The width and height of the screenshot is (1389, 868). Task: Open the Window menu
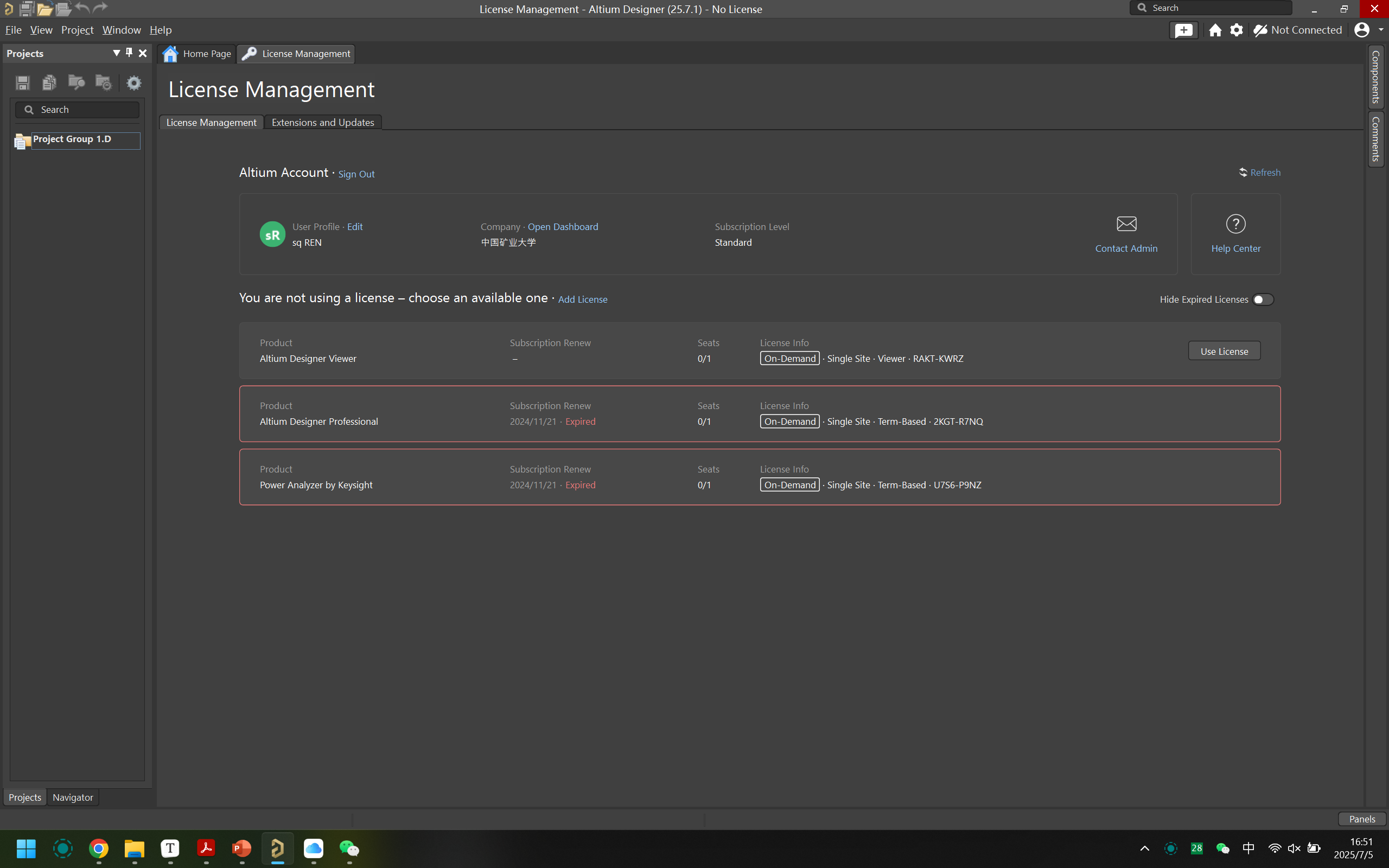coord(121,30)
